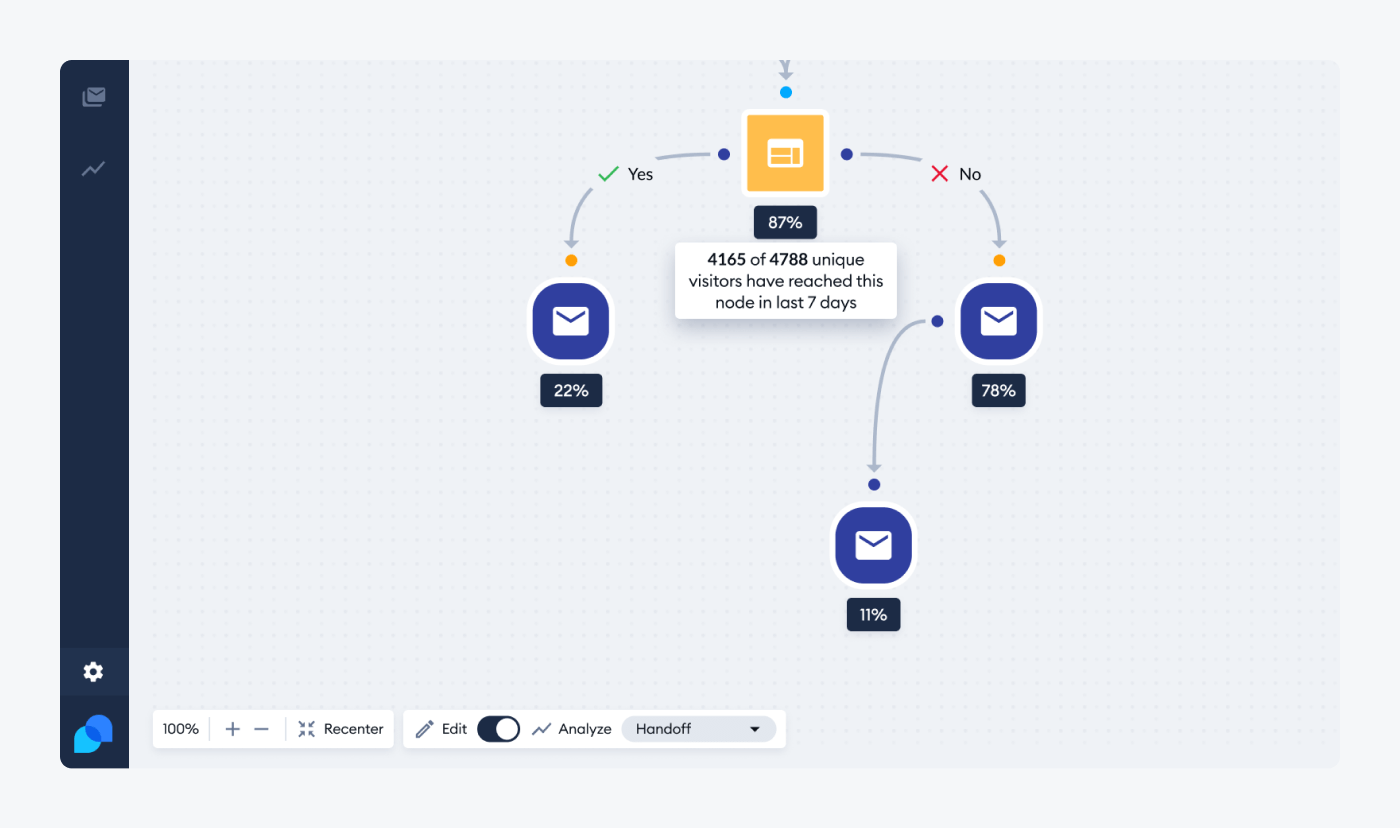
Task: Open the inbox icon in sidebar
Action: pyautogui.click(x=94, y=97)
